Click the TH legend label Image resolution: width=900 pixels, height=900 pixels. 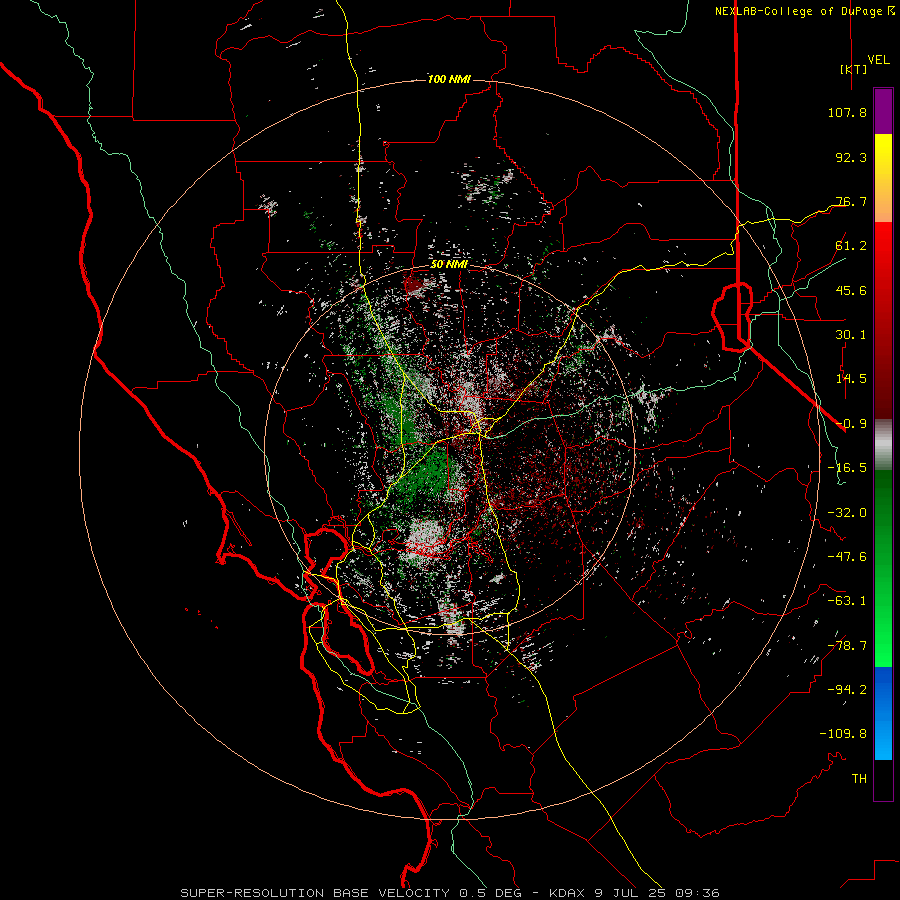click(x=859, y=779)
